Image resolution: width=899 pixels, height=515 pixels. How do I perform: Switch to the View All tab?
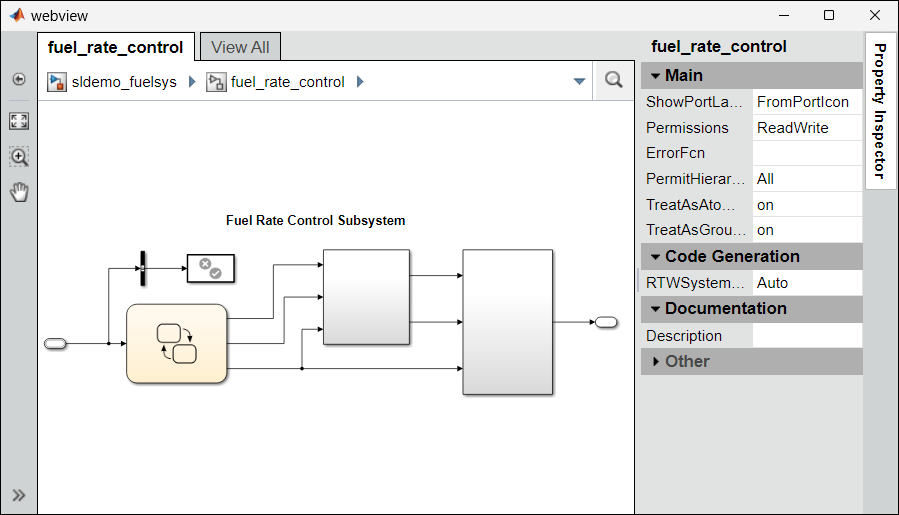point(240,47)
